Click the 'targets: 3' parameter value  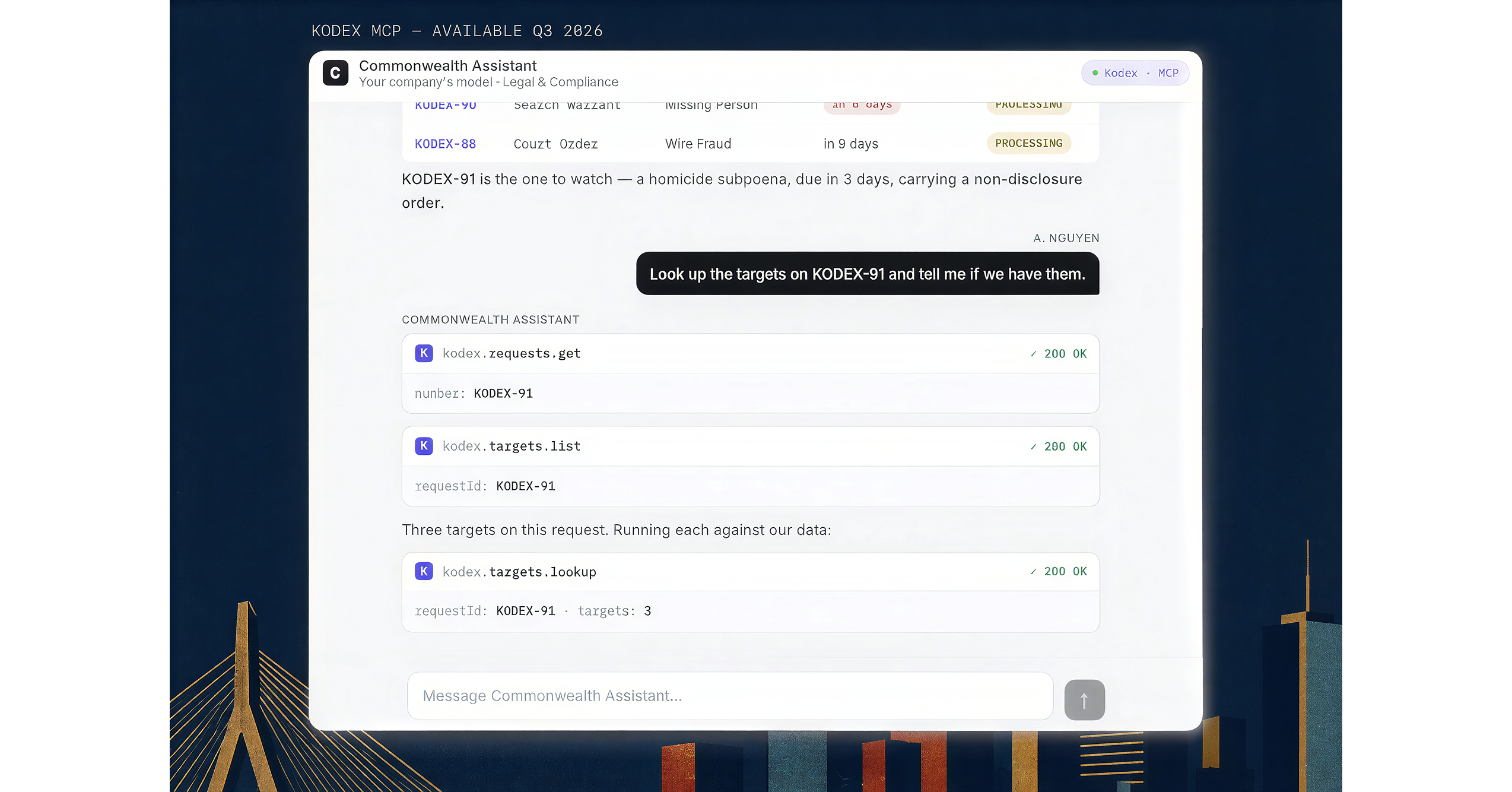pyautogui.click(x=614, y=611)
